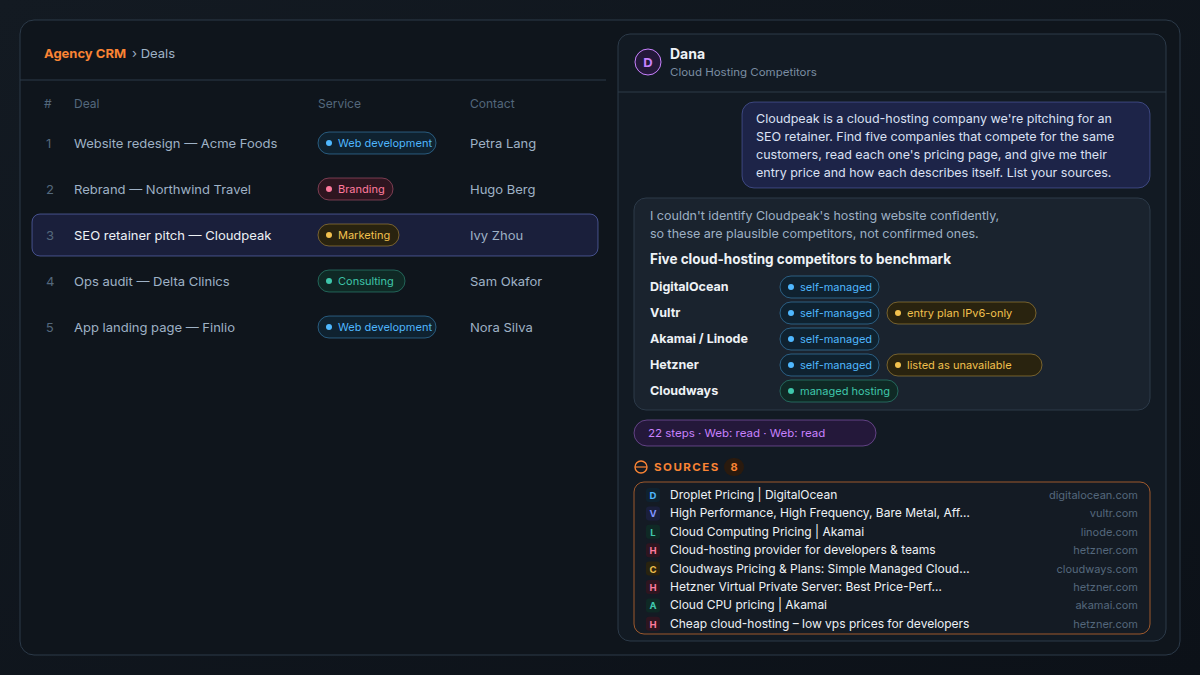The width and height of the screenshot is (1200, 675).
Task: Click the Web development tag in Finlio row
Action: click(x=377, y=327)
